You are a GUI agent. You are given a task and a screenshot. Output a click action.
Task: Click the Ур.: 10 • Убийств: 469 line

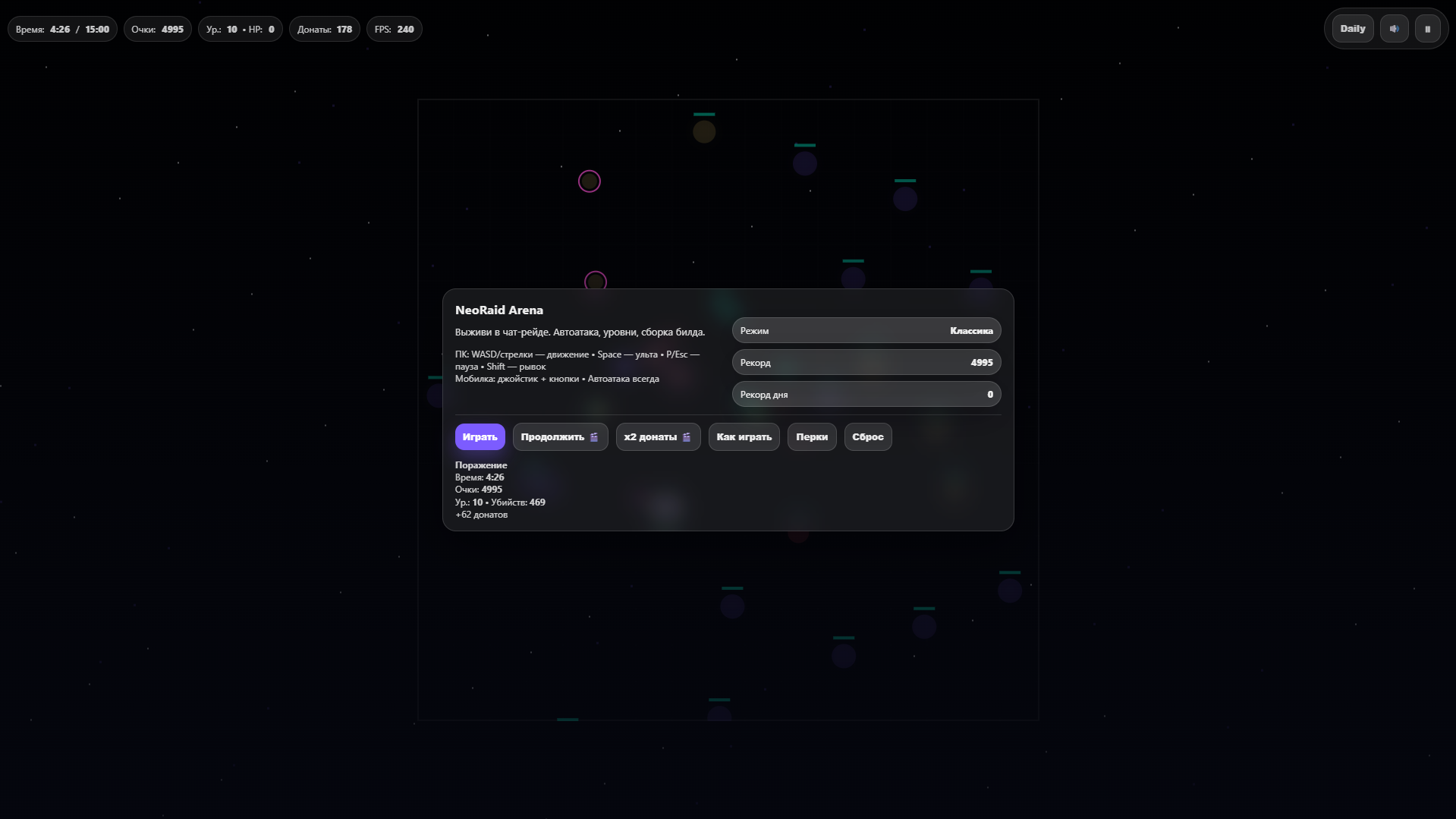500,502
